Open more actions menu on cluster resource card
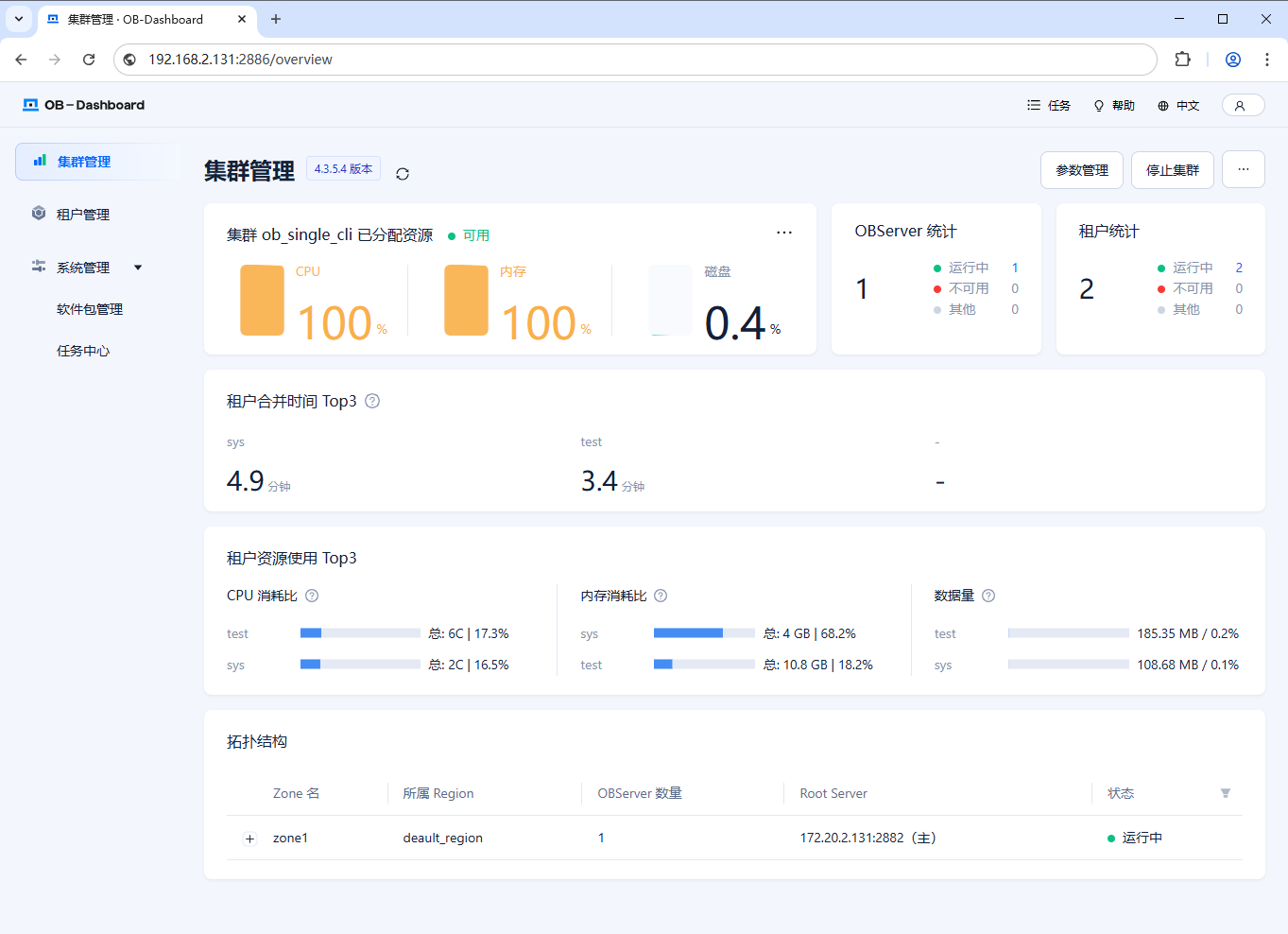This screenshot has height=934, width=1288. pos(784,233)
